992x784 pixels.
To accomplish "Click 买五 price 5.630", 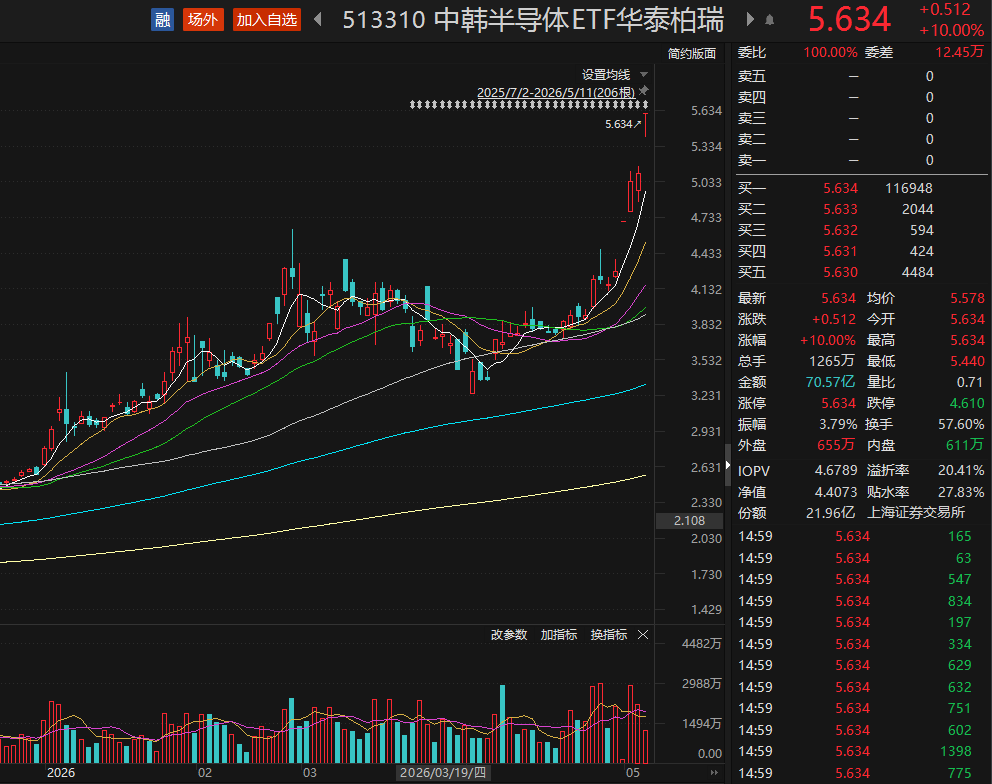I will pos(840,272).
